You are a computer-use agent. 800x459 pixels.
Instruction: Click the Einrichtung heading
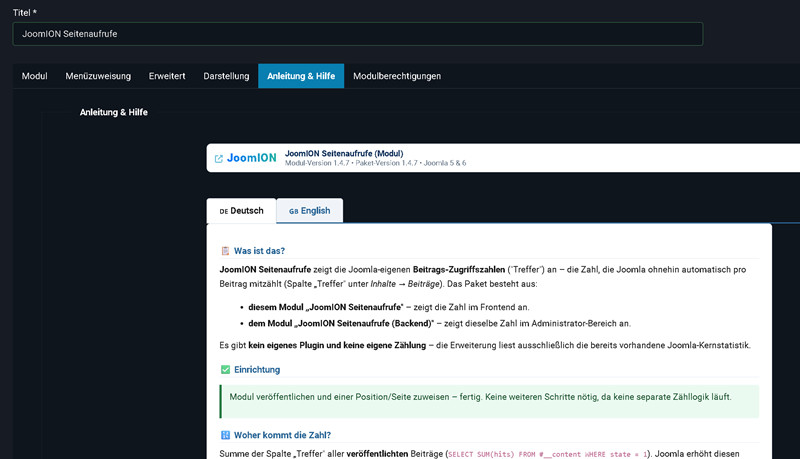257,370
